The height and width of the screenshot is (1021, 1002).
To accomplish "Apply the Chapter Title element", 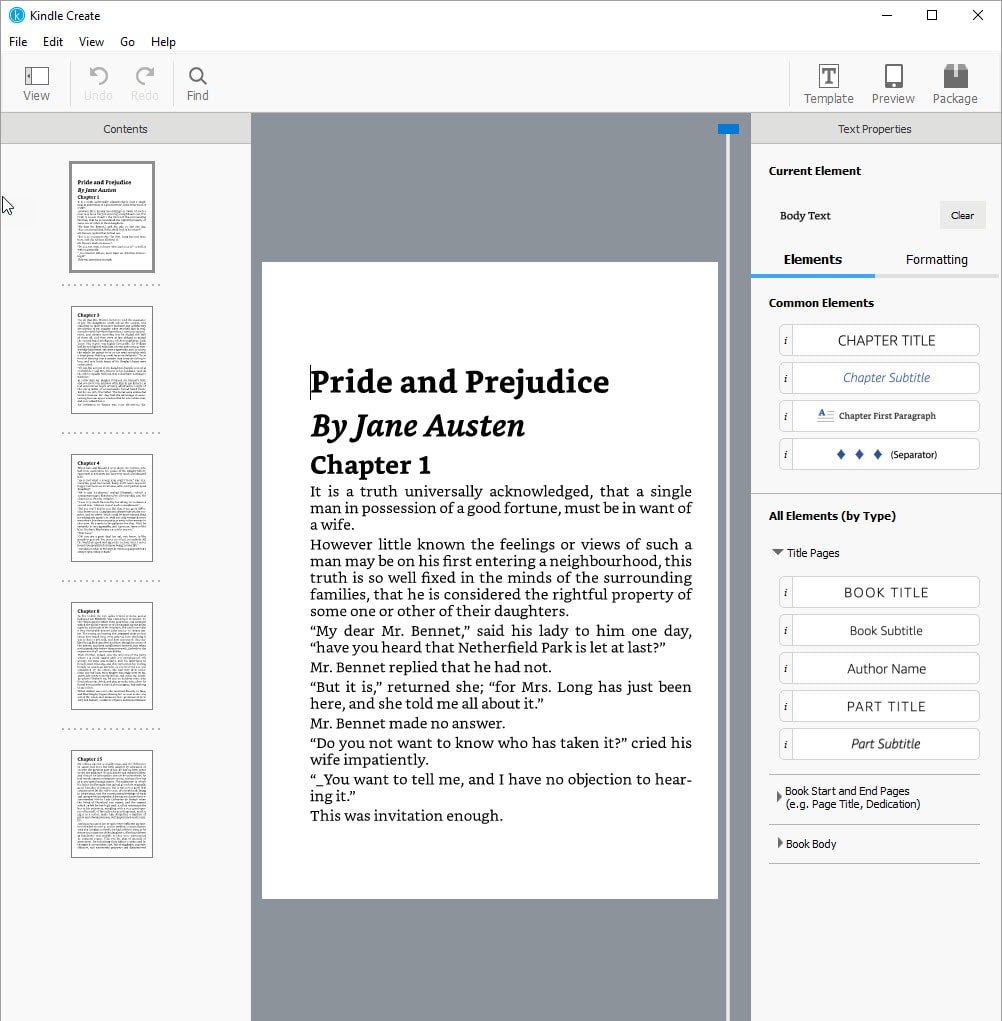I will point(886,341).
